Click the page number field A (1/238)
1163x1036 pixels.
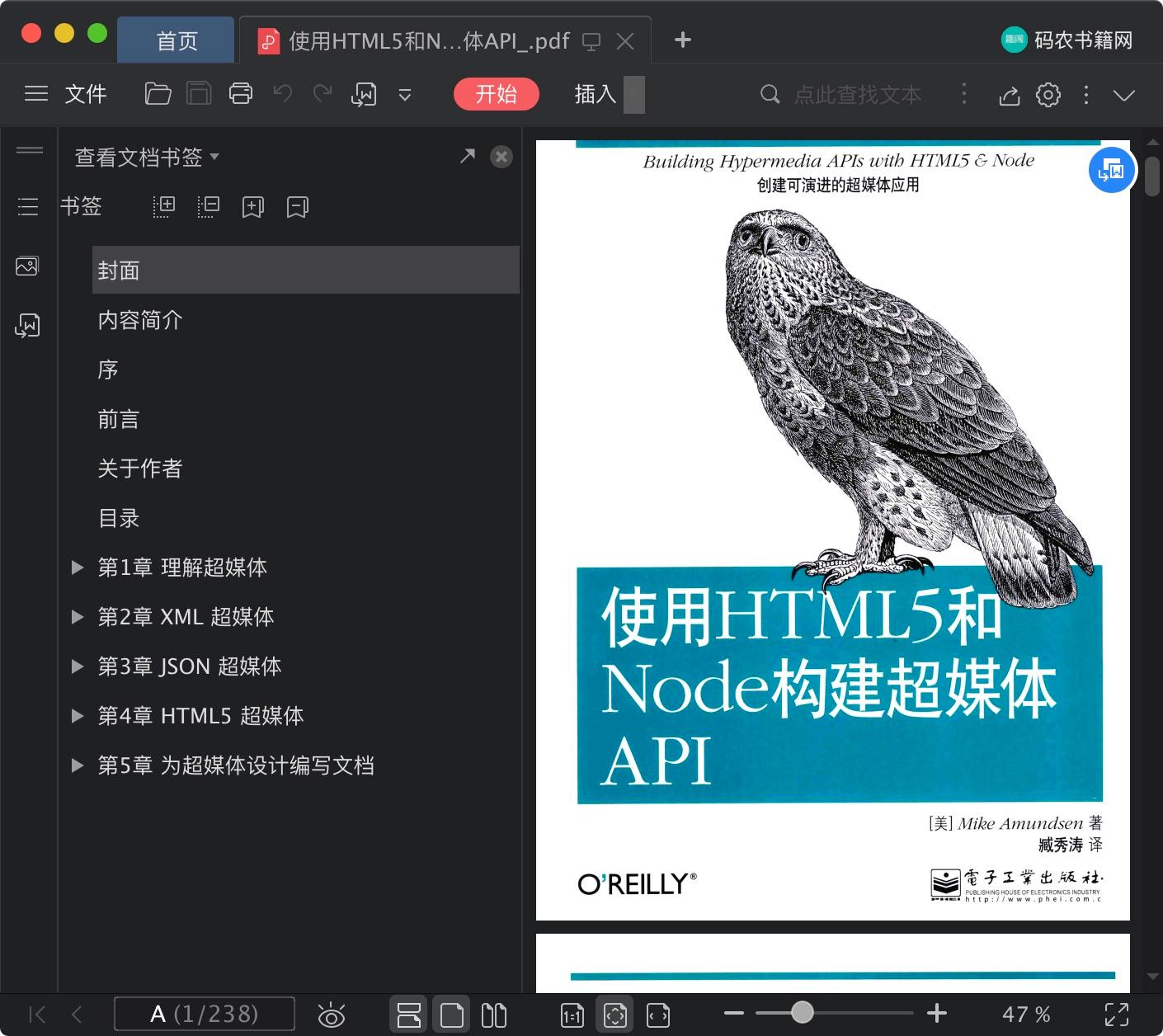(205, 1014)
